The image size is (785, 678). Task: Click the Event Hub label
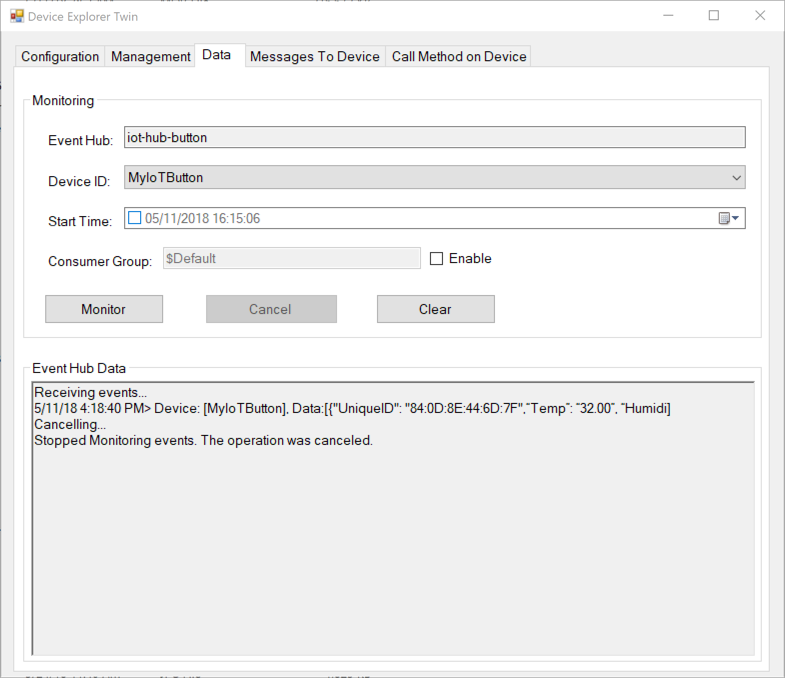(80, 141)
